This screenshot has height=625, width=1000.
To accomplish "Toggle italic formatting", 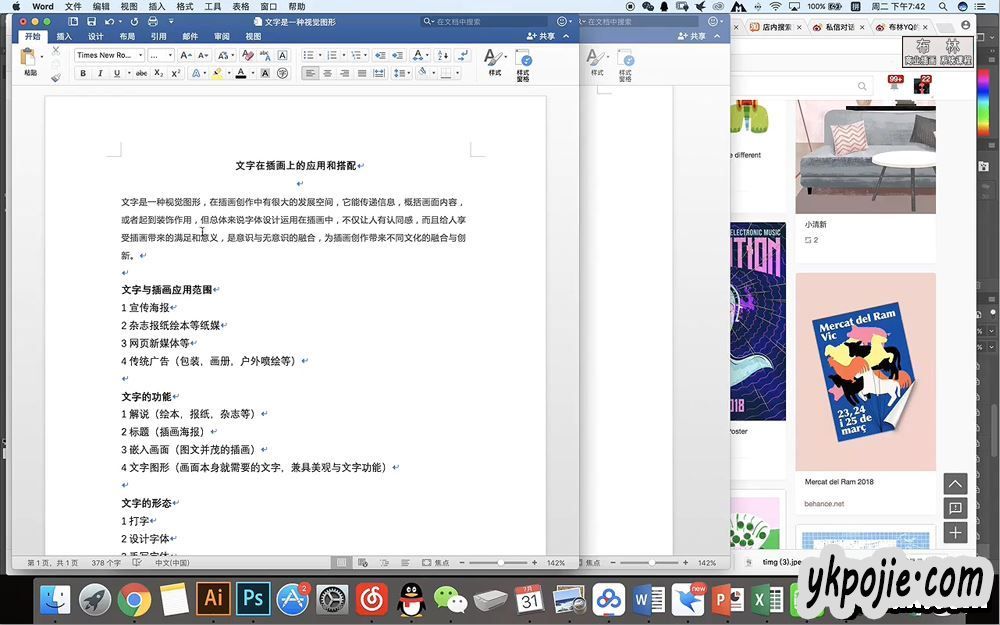I will click(99, 73).
